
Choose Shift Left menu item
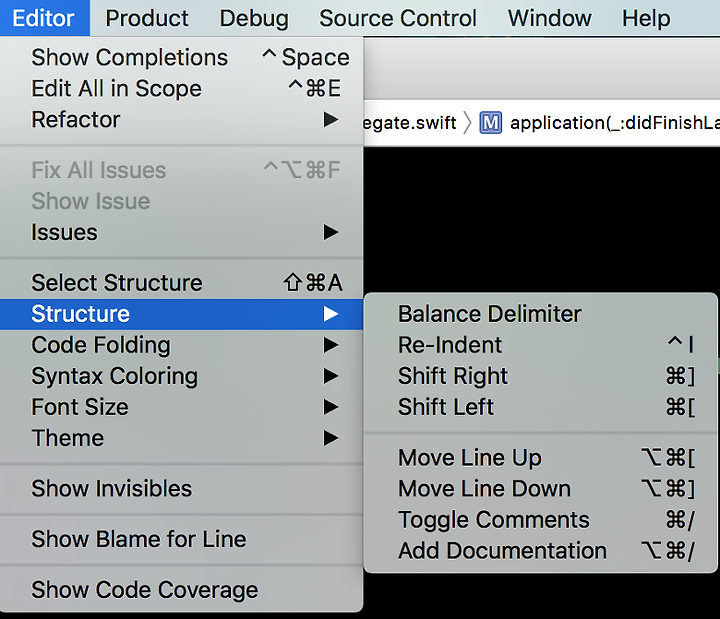point(540,407)
